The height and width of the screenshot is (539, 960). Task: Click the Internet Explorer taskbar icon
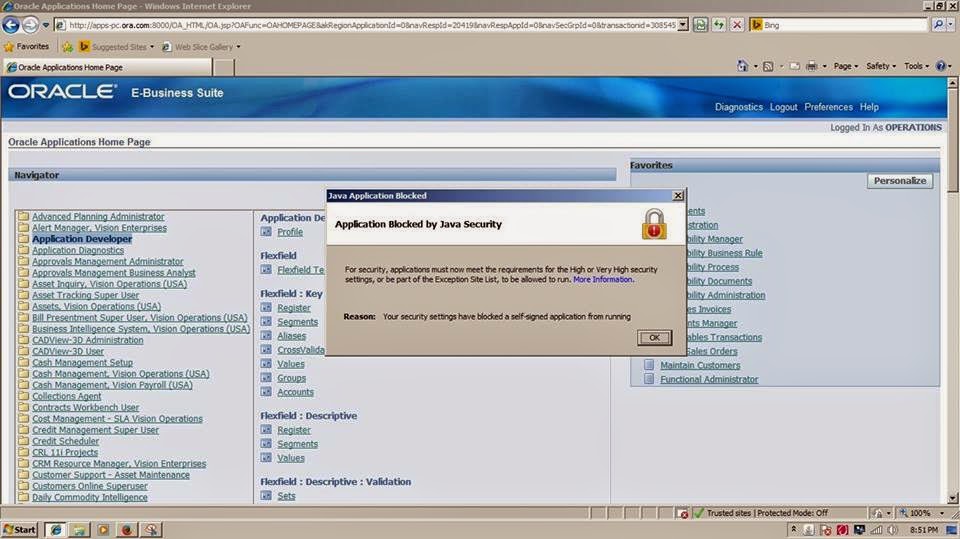(55, 530)
